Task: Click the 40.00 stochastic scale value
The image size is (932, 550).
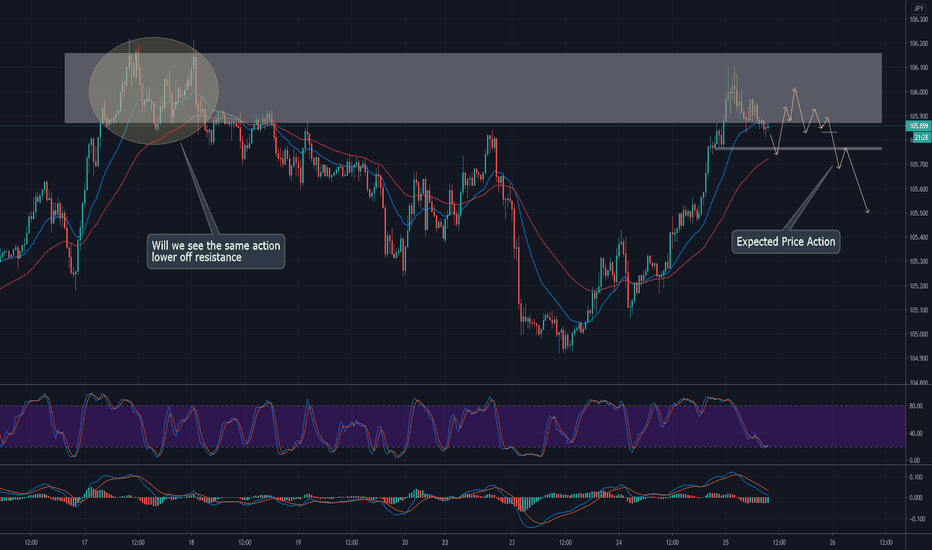Action: click(916, 433)
